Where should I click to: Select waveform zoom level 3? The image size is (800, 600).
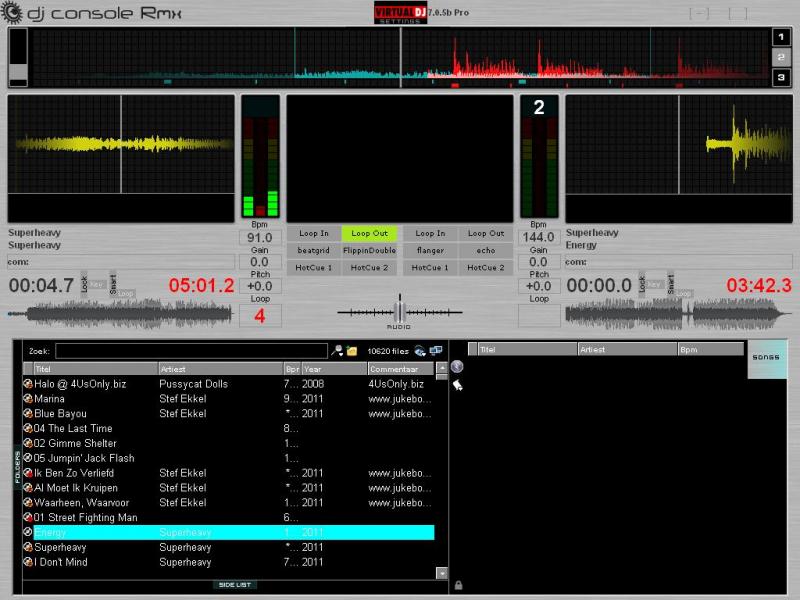pyautogui.click(x=781, y=77)
